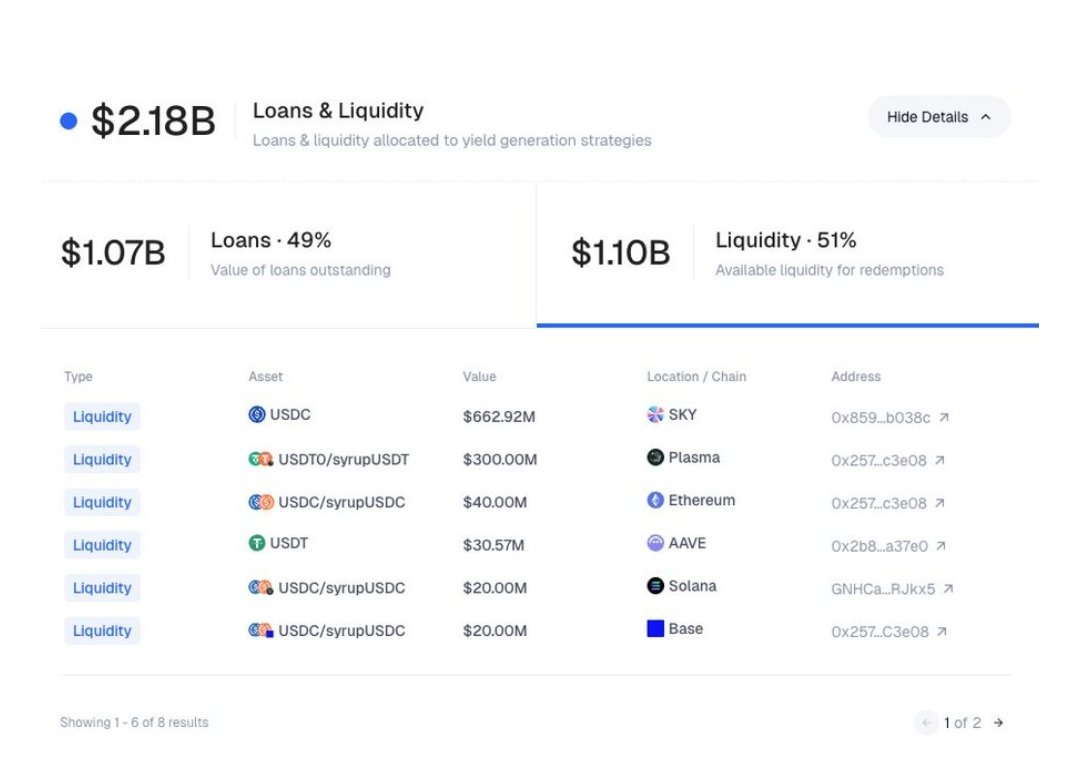Select the $20.00M value in Solana row
The height and width of the screenshot is (765, 1080).
(495, 587)
